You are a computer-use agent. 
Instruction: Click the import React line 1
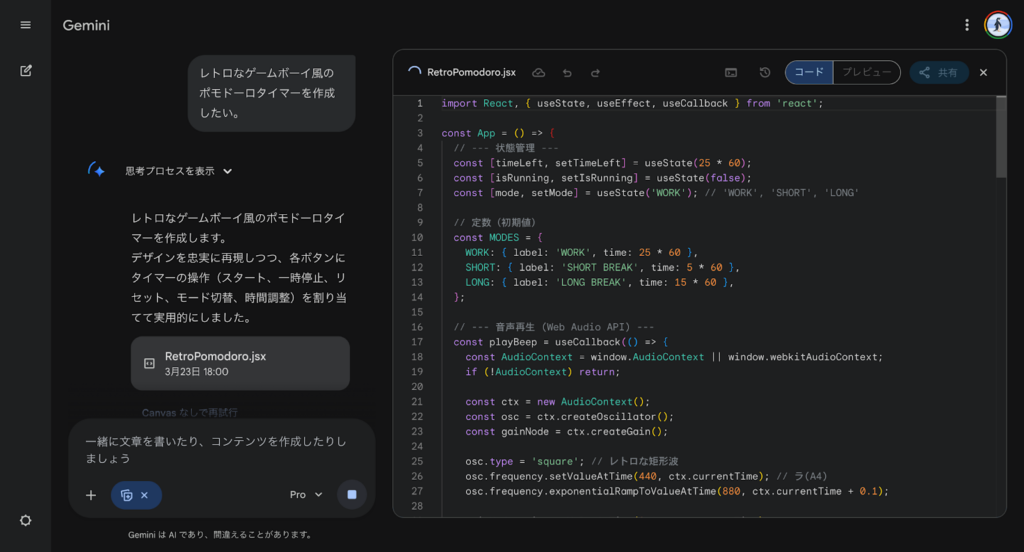(x=632, y=103)
